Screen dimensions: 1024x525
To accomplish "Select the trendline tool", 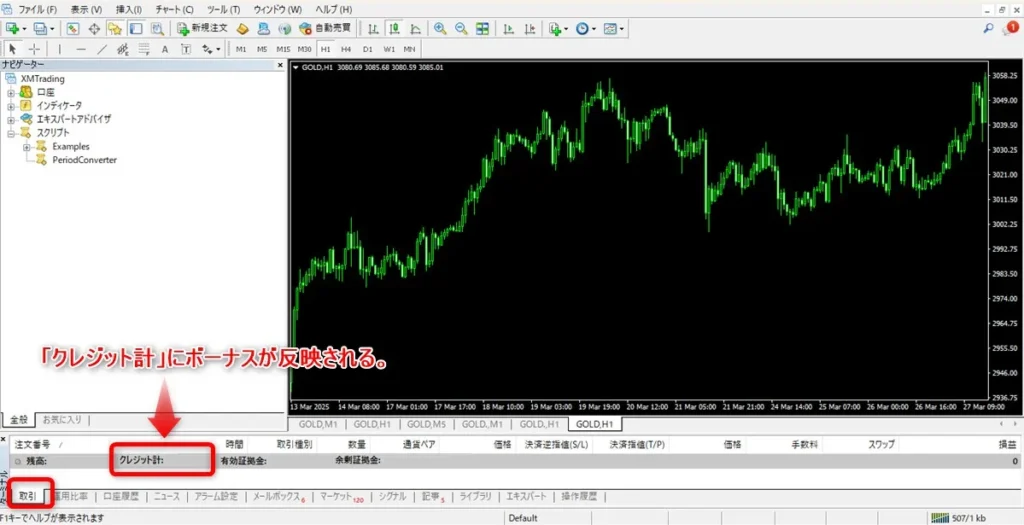I will pos(102,49).
